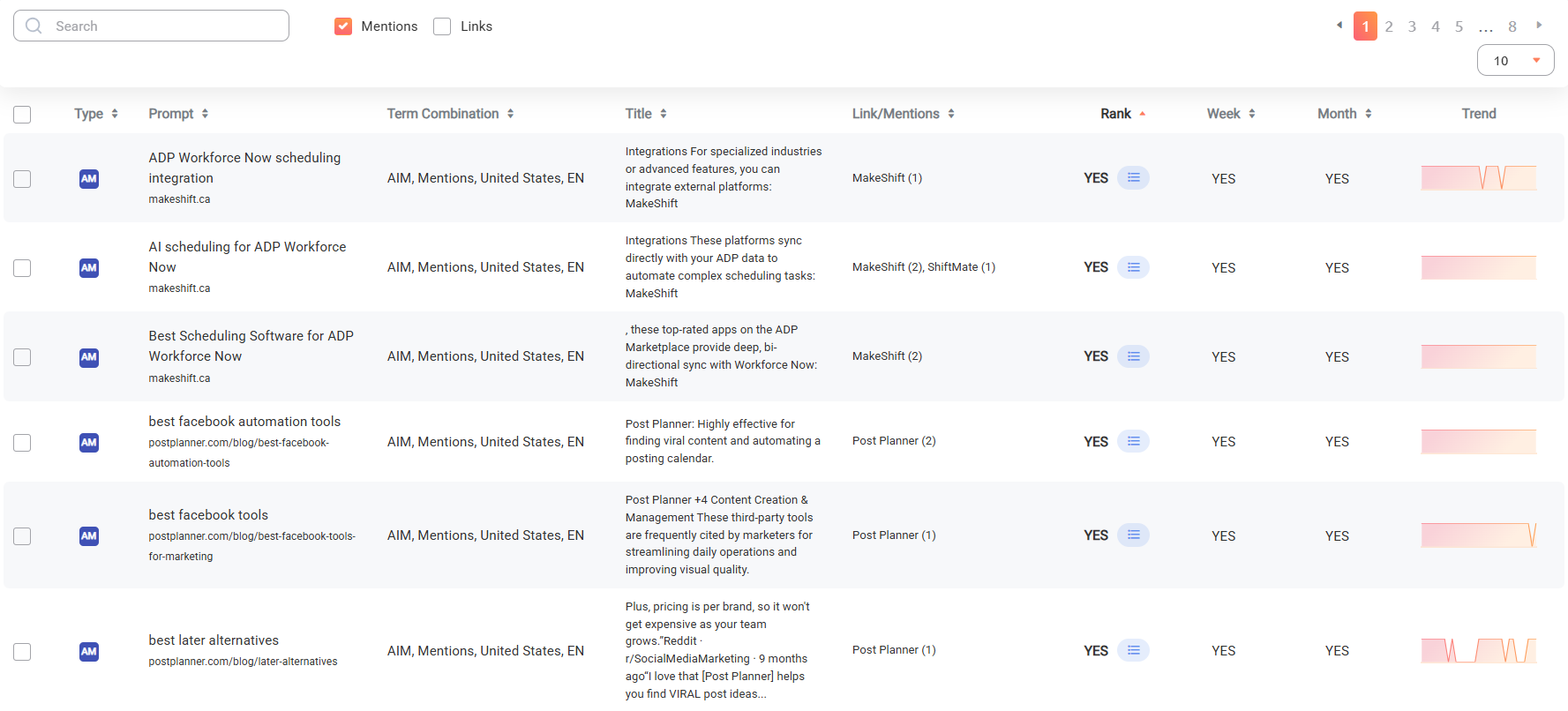Click AM icon in ADP Workforce Now scheduling integration row
The height and width of the screenshot is (711, 1568).
89,179
